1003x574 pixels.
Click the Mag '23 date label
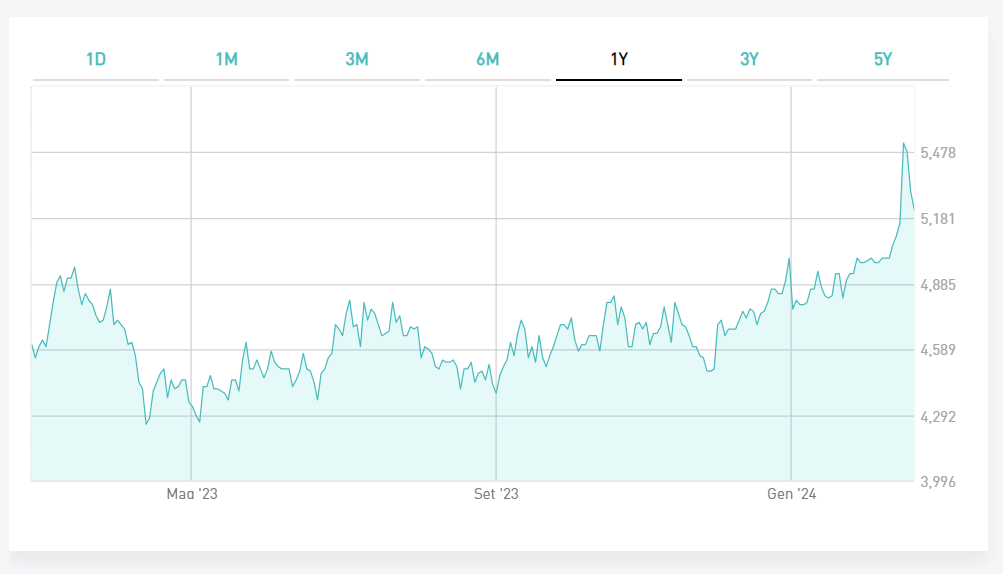point(192,494)
